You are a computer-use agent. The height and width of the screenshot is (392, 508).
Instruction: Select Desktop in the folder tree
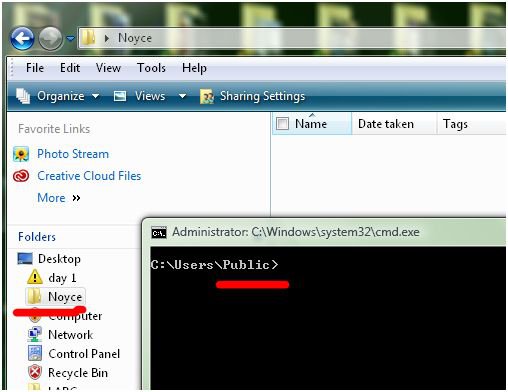[59, 259]
